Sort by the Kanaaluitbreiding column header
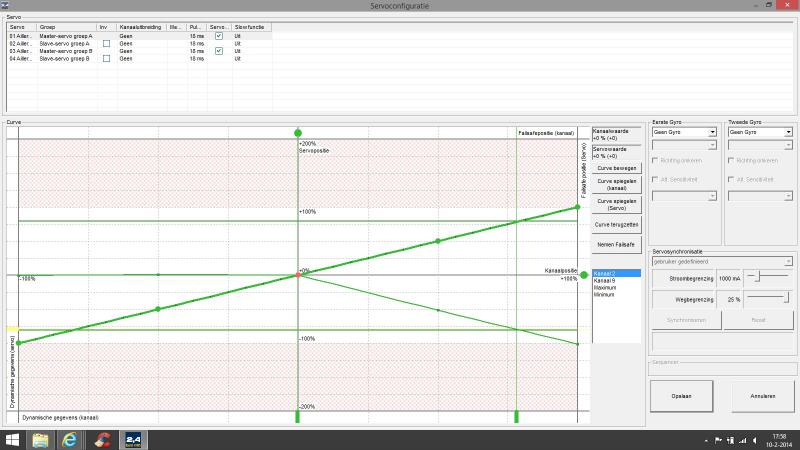 click(x=142, y=27)
